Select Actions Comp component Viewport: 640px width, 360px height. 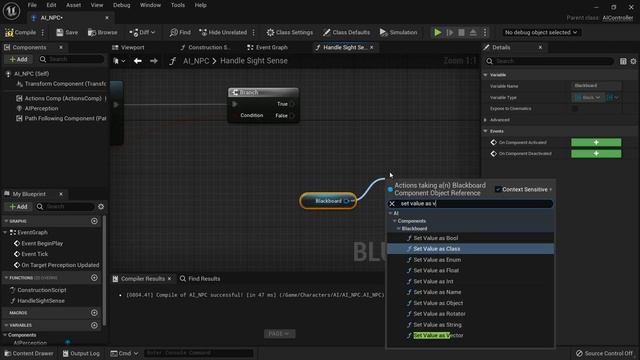[61, 98]
